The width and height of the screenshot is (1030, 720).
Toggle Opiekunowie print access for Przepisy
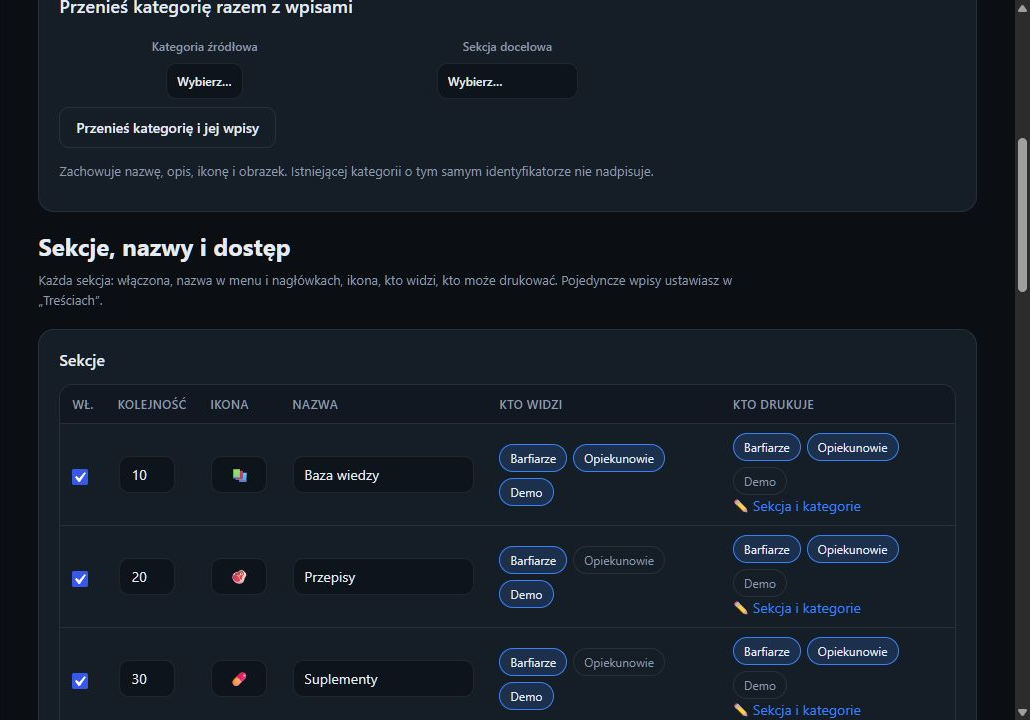(853, 549)
